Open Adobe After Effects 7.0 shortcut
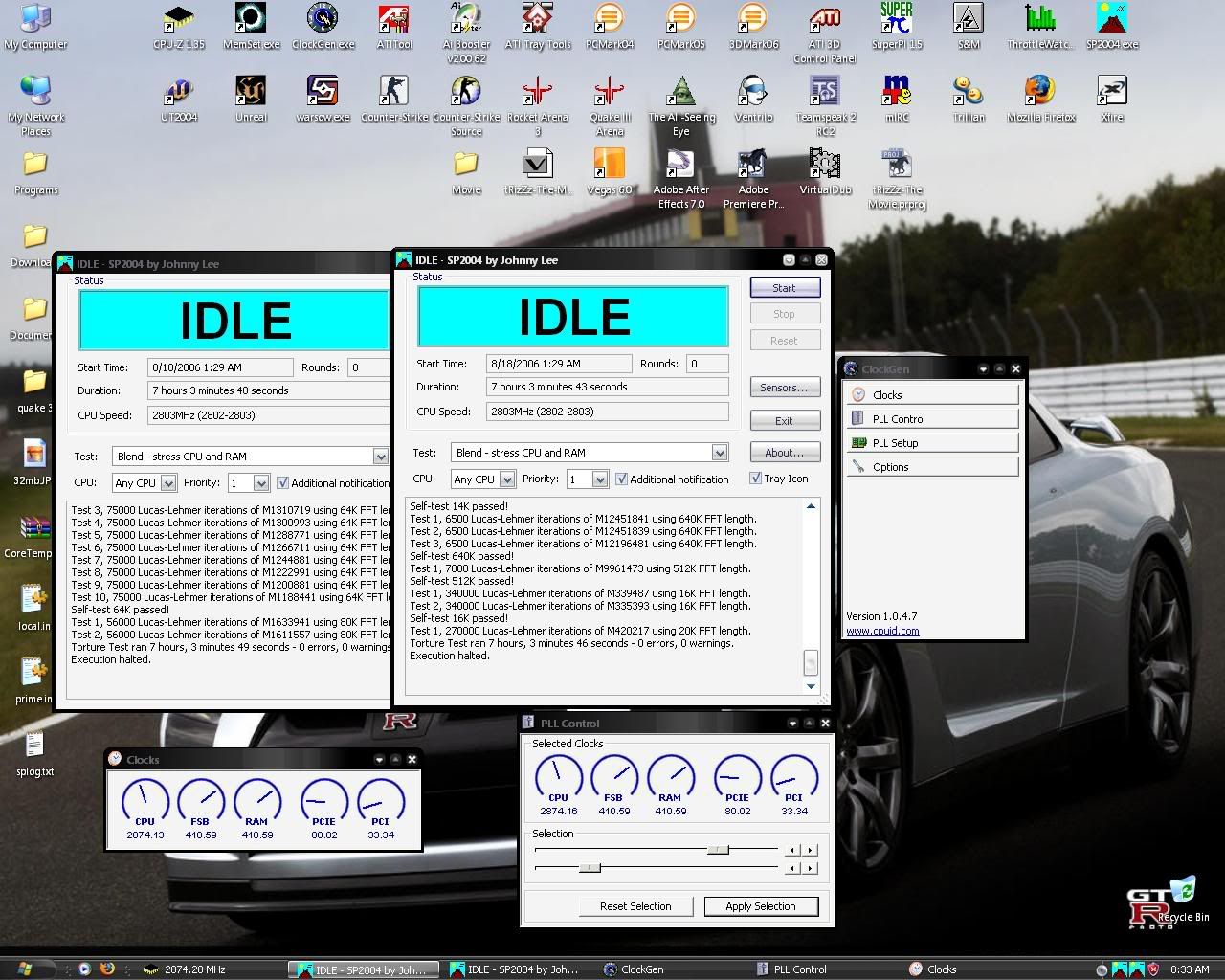Image resolution: width=1225 pixels, height=980 pixels. (681, 178)
